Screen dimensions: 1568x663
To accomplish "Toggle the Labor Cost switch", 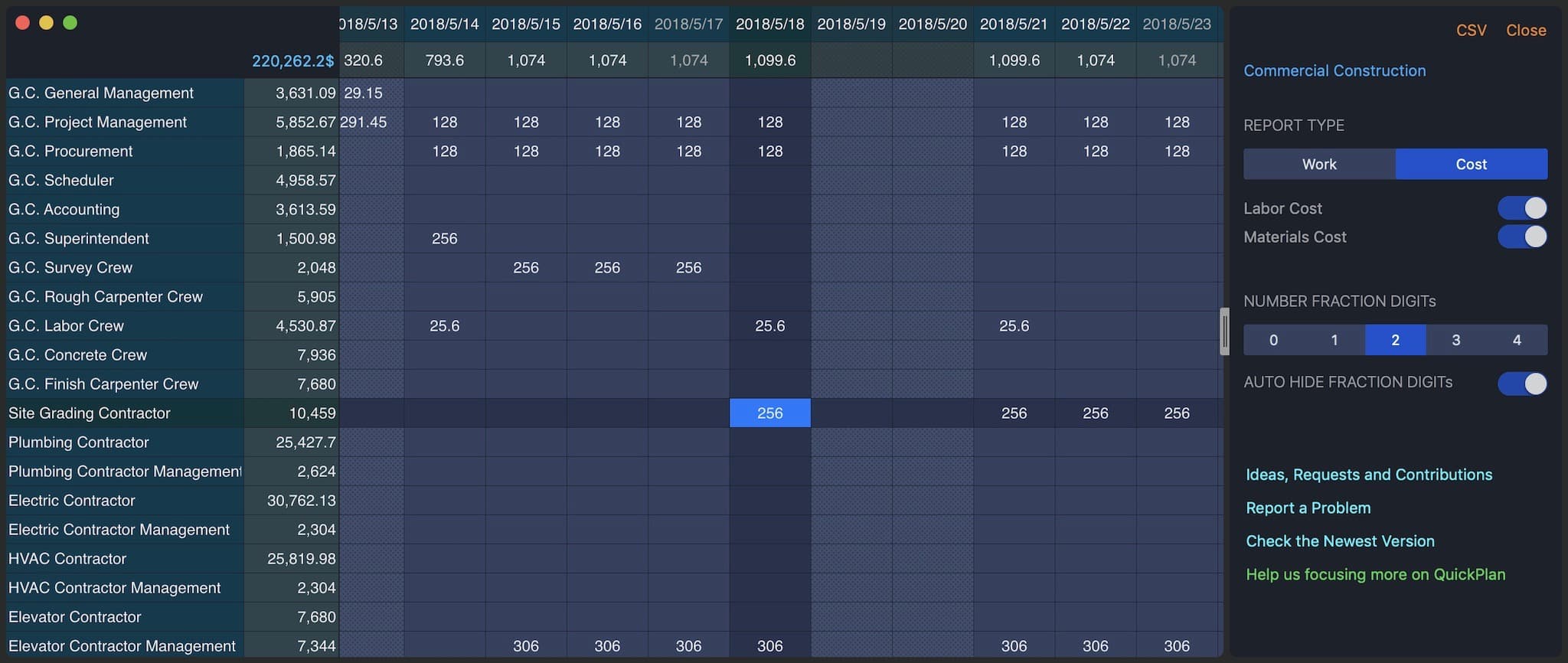I will tap(1521, 208).
